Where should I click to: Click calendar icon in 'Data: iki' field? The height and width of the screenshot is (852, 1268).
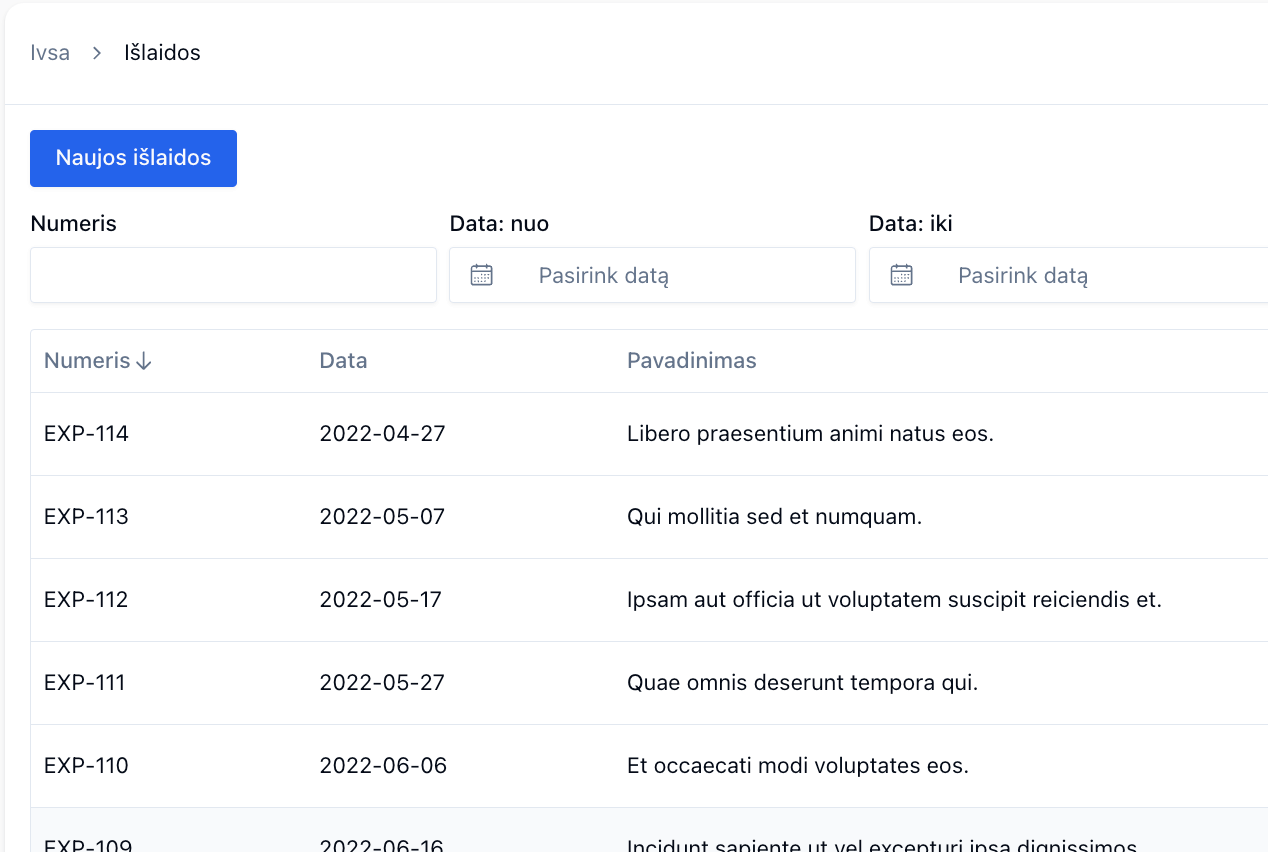[x=901, y=275]
